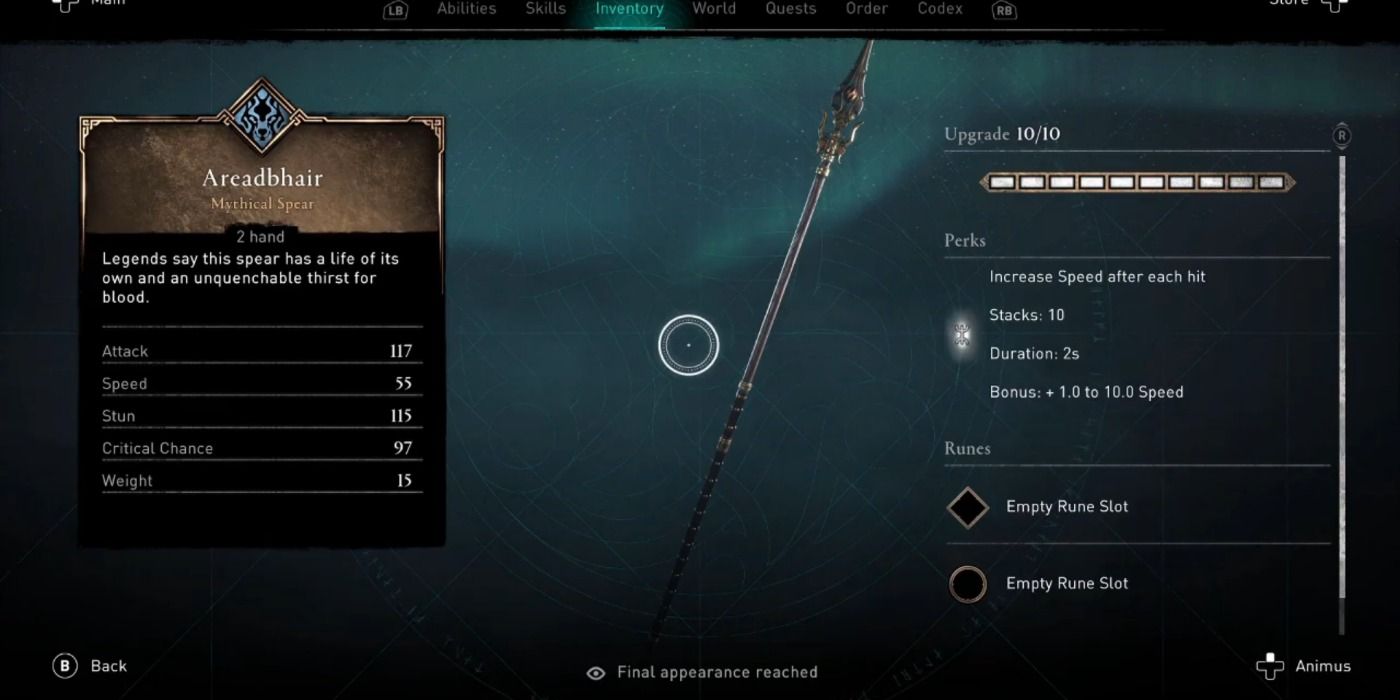Image resolution: width=1400 pixels, height=700 pixels.
Task: Click the RB bumper icon
Action: tap(1003, 11)
